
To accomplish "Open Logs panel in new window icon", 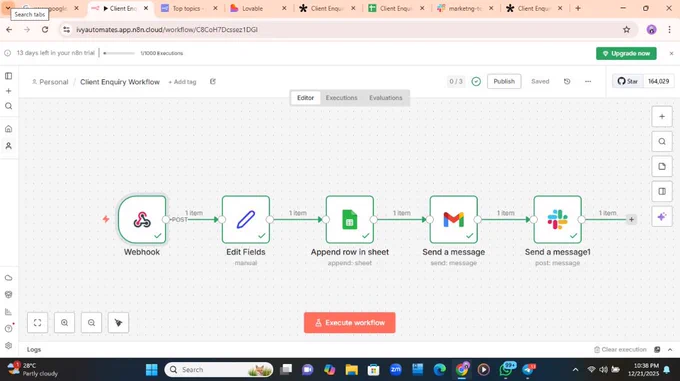I will click(x=657, y=349).
